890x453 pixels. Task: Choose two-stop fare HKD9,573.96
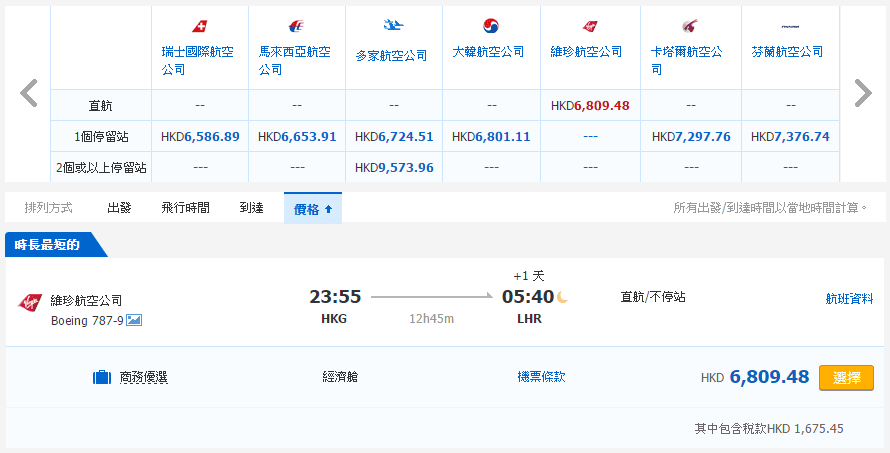(394, 167)
